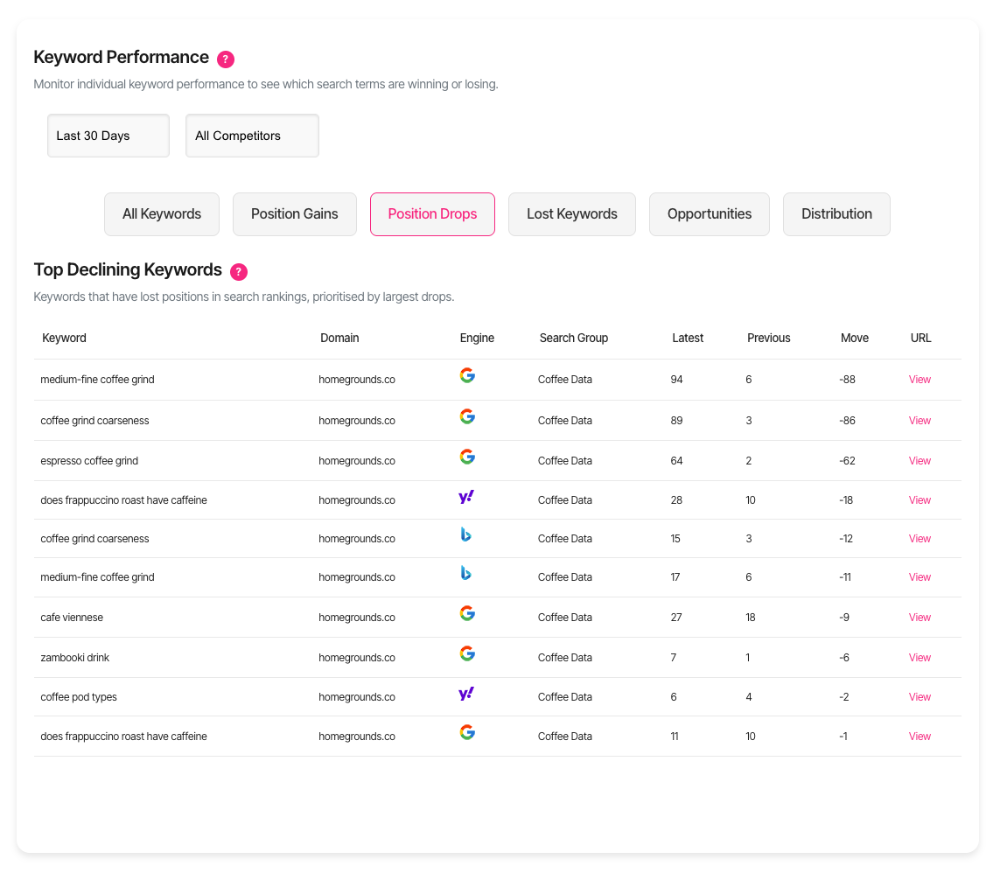Click Google icon in cafe viennese row
Viewport: 1000px width, 873px height.
point(467,613)
